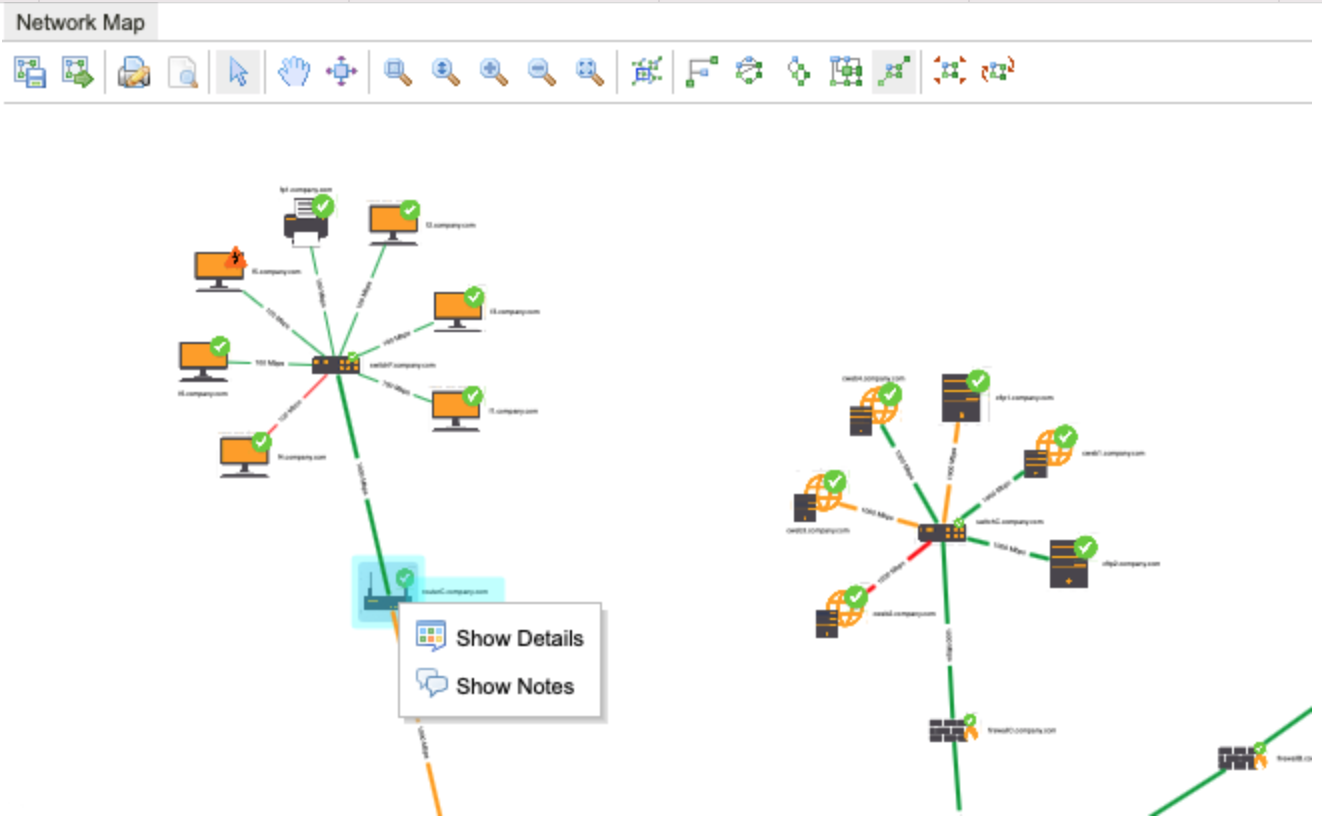The height and width of the screenshot is (838, 1322).
Task: Choose Show Details from the context menu
Action: [500, 638]
